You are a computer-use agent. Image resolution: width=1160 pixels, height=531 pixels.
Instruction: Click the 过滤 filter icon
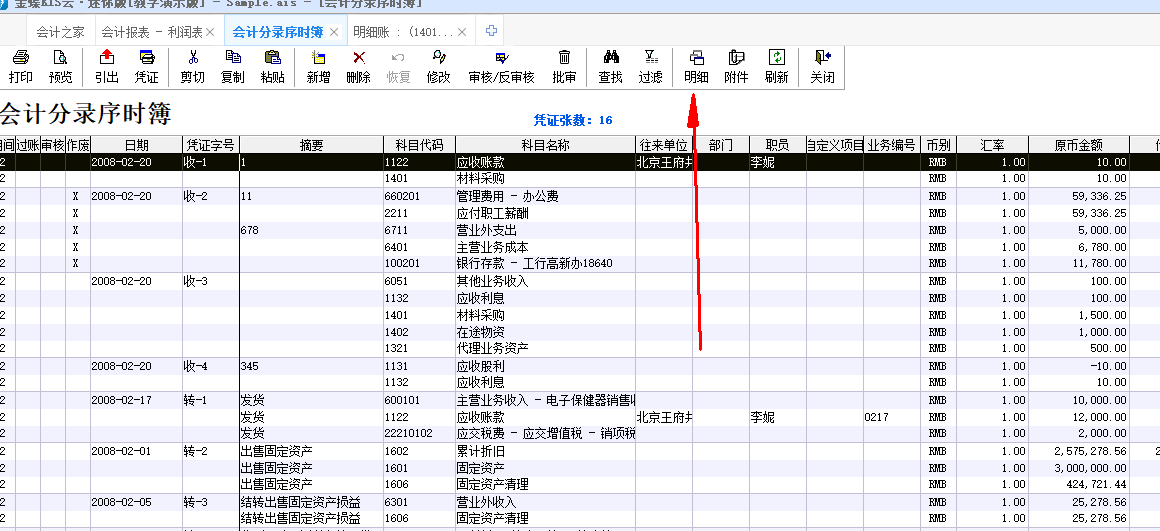pos(651,66)
